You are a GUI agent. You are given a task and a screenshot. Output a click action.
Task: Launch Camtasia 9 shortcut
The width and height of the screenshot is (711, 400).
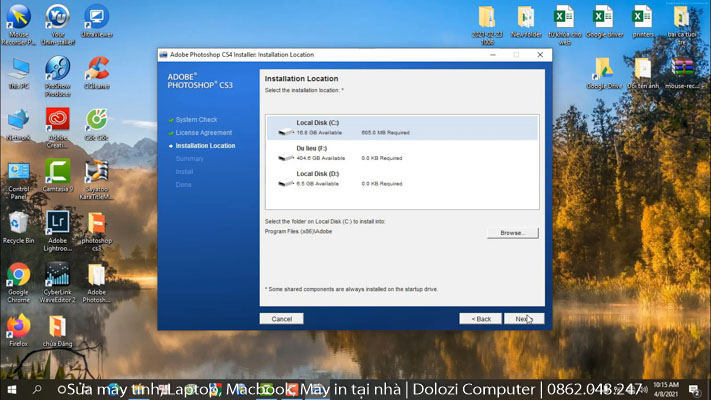(57, 172)
